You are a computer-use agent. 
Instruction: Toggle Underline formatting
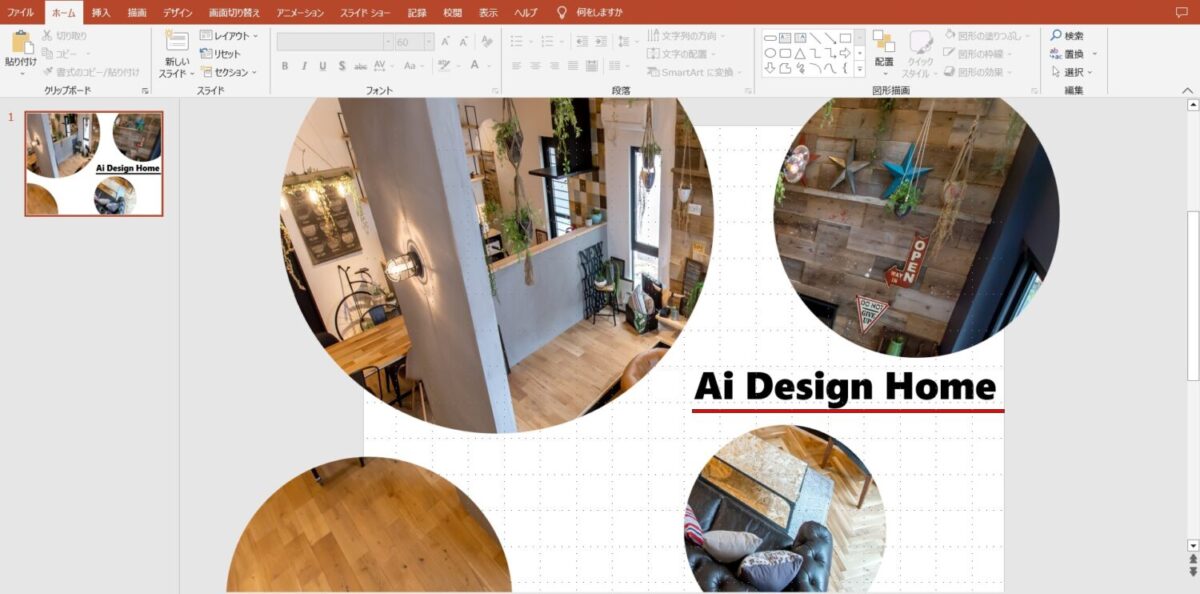coord(322,66)
